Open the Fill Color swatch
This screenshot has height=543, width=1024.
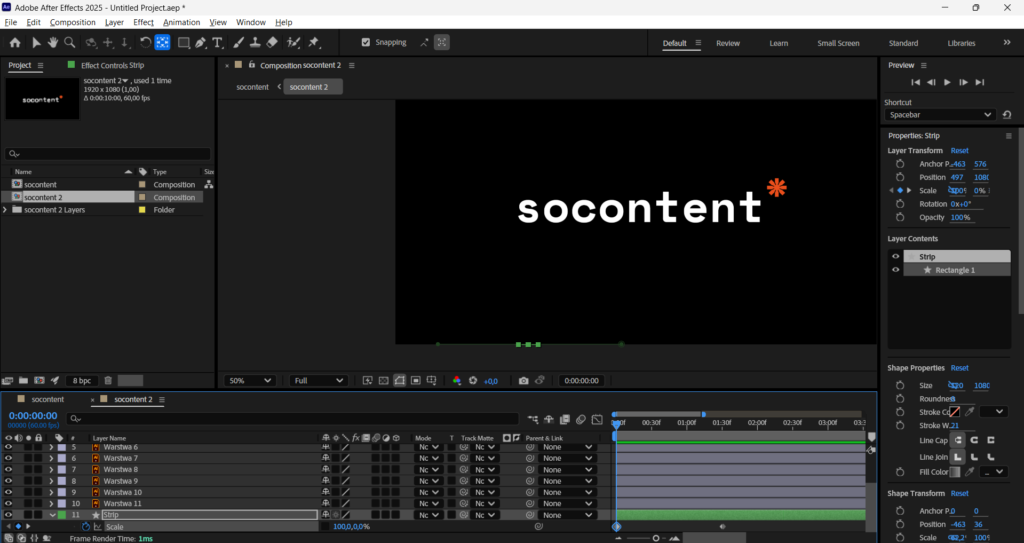pyautogui.click(x=955, y=472)
